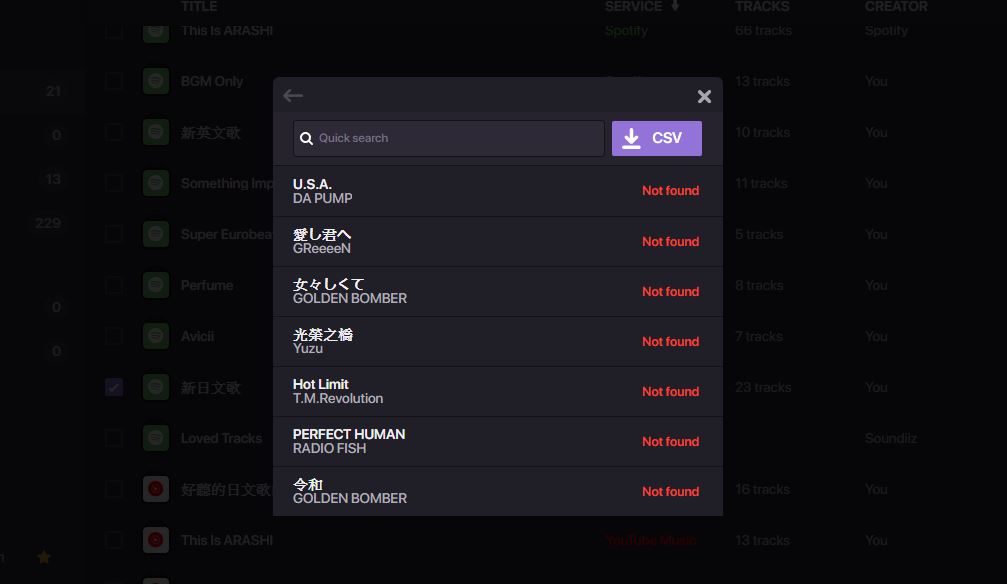The width and height of the screenshot is (1007, 584).
Task: Click the TRACKS column header
Action: 761,6
